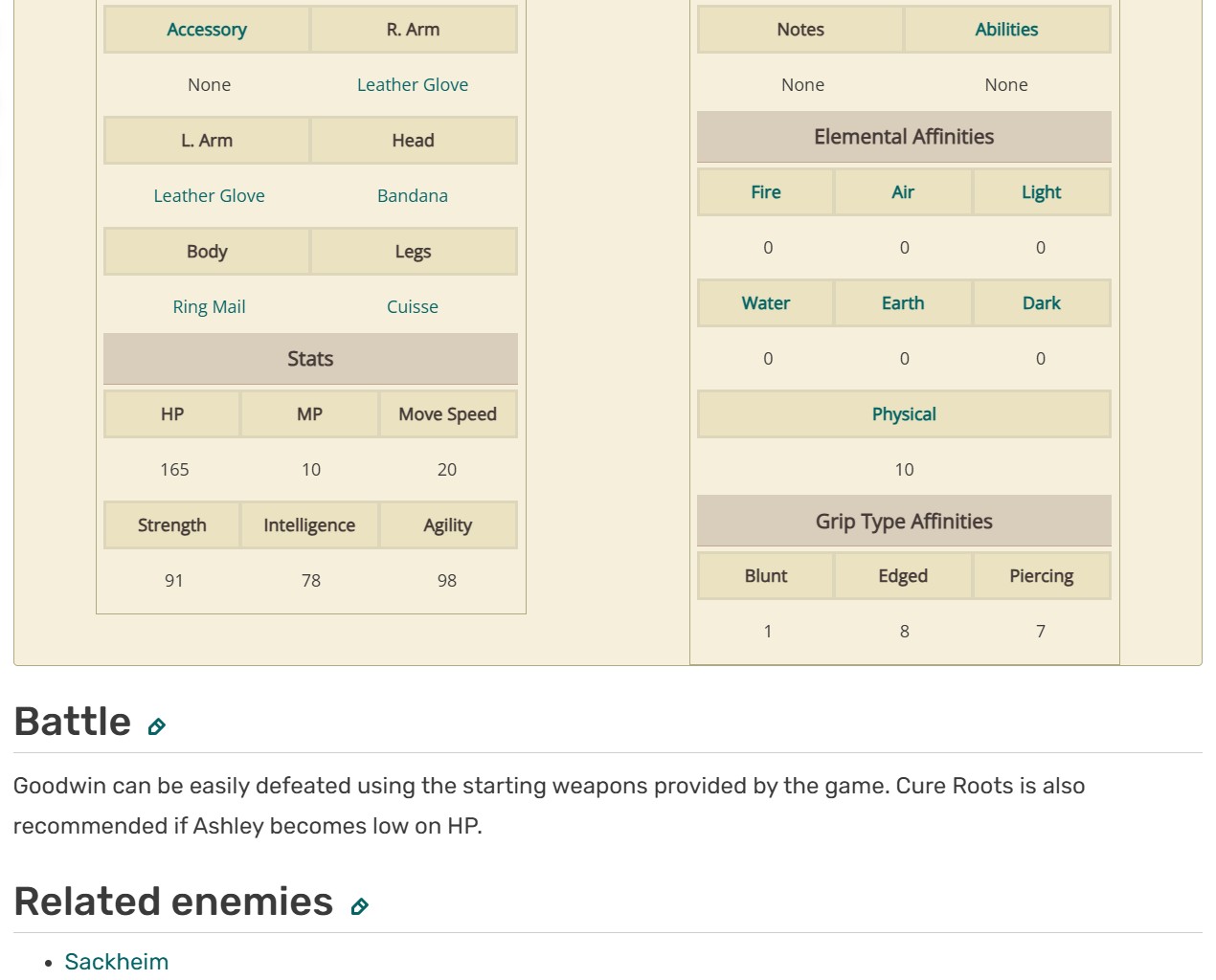Select the None value under Abilities
The image size is (1216, 980).
point(1006,85)
